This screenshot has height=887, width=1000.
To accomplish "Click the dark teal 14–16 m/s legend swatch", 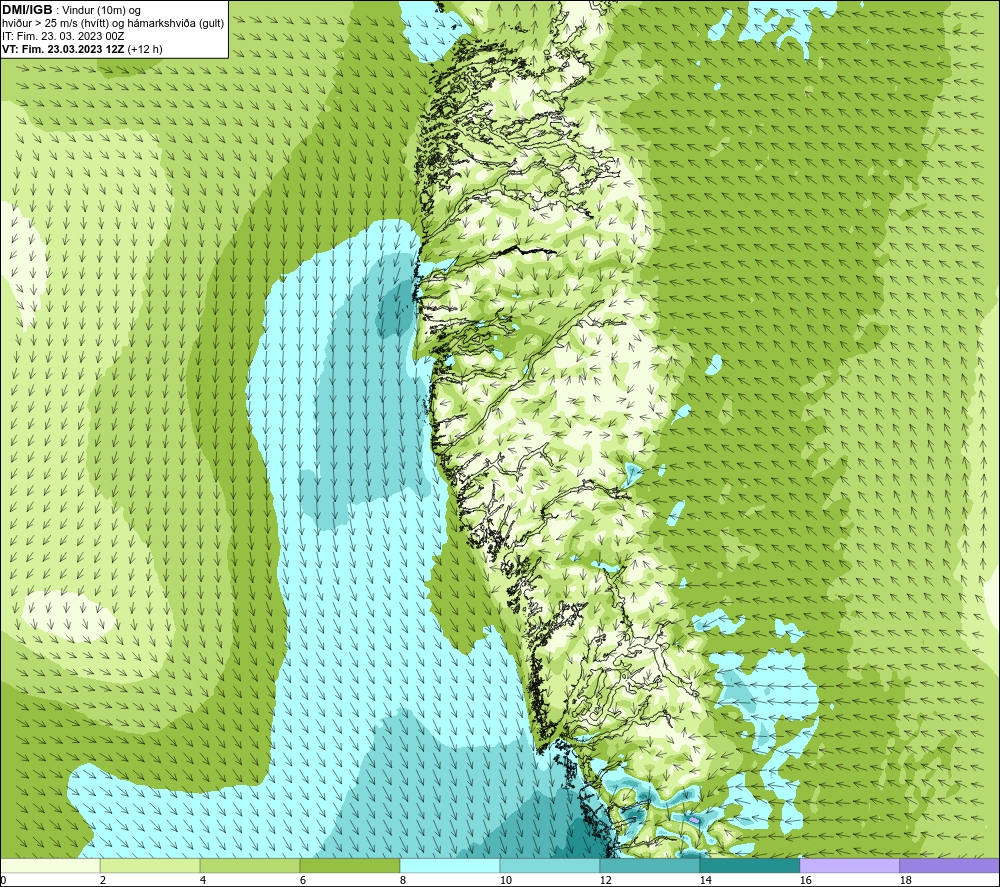I will [x=749, y=865].
